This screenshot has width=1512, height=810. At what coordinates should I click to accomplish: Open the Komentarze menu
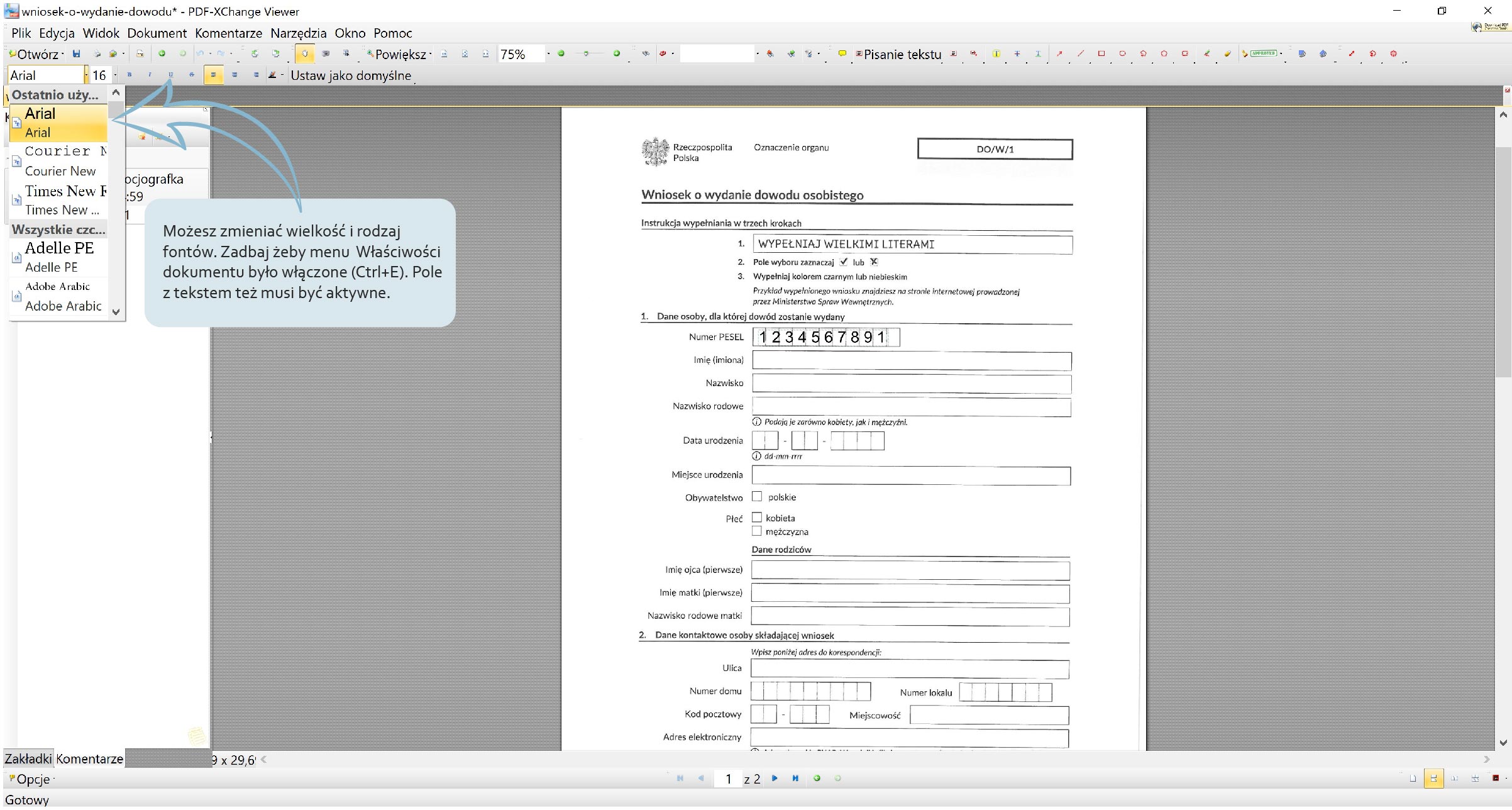[228, 33]
